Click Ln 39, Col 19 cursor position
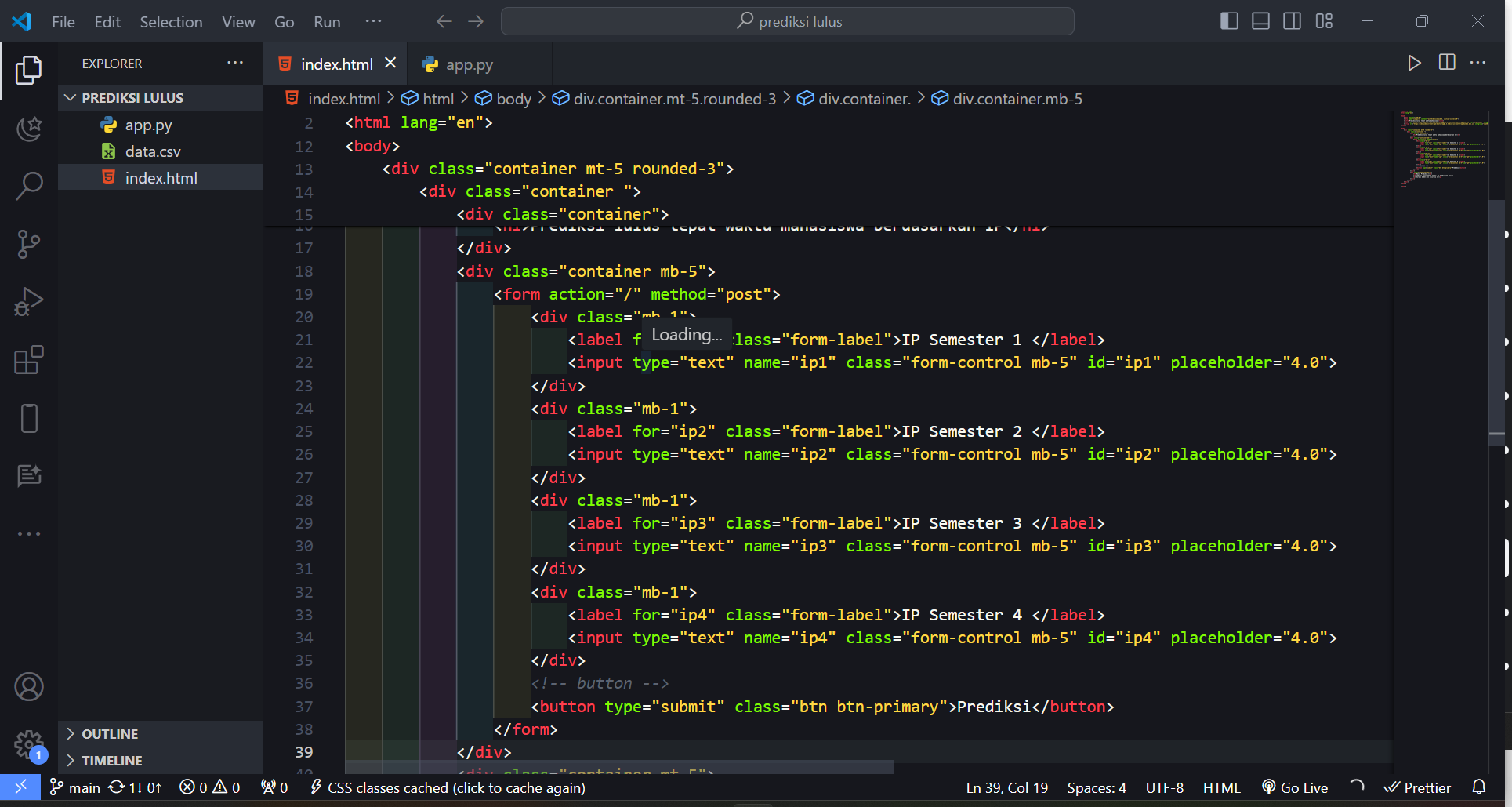 1006,787
